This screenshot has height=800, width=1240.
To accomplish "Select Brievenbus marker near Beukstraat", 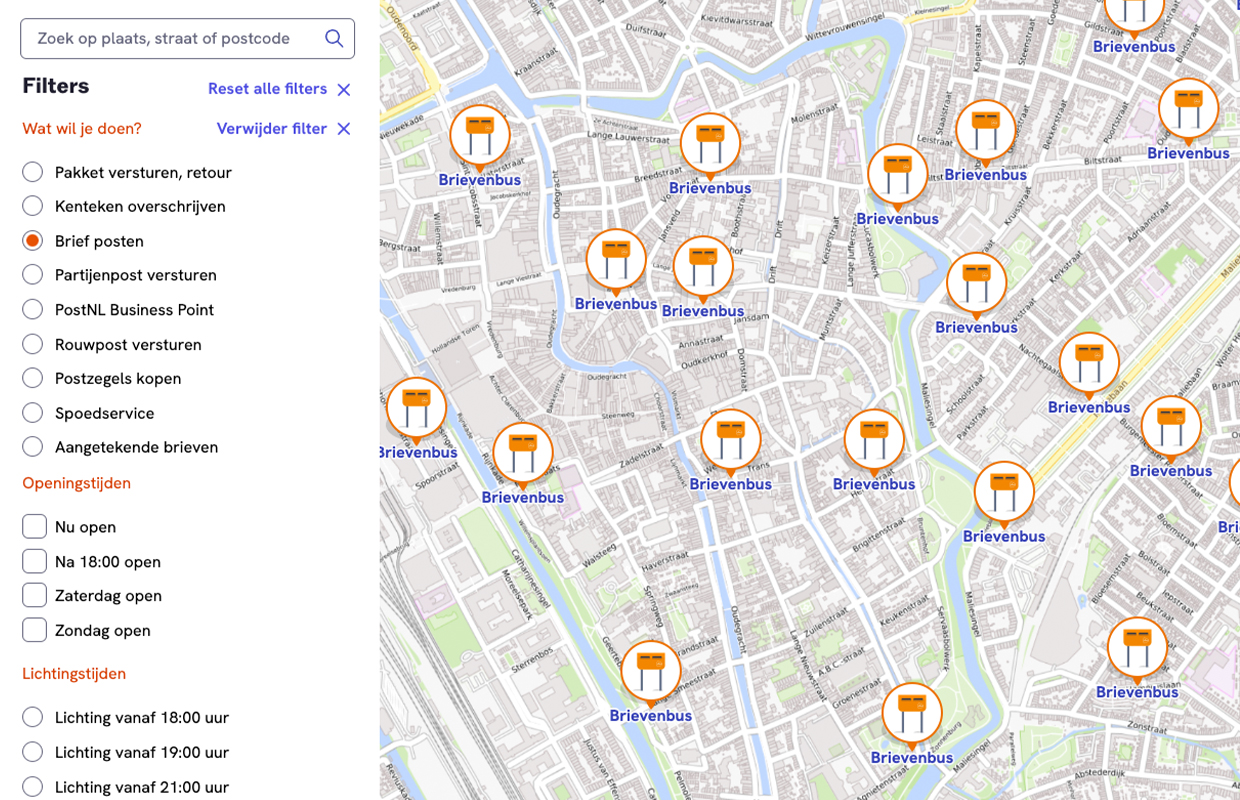I will point(1138,648).
